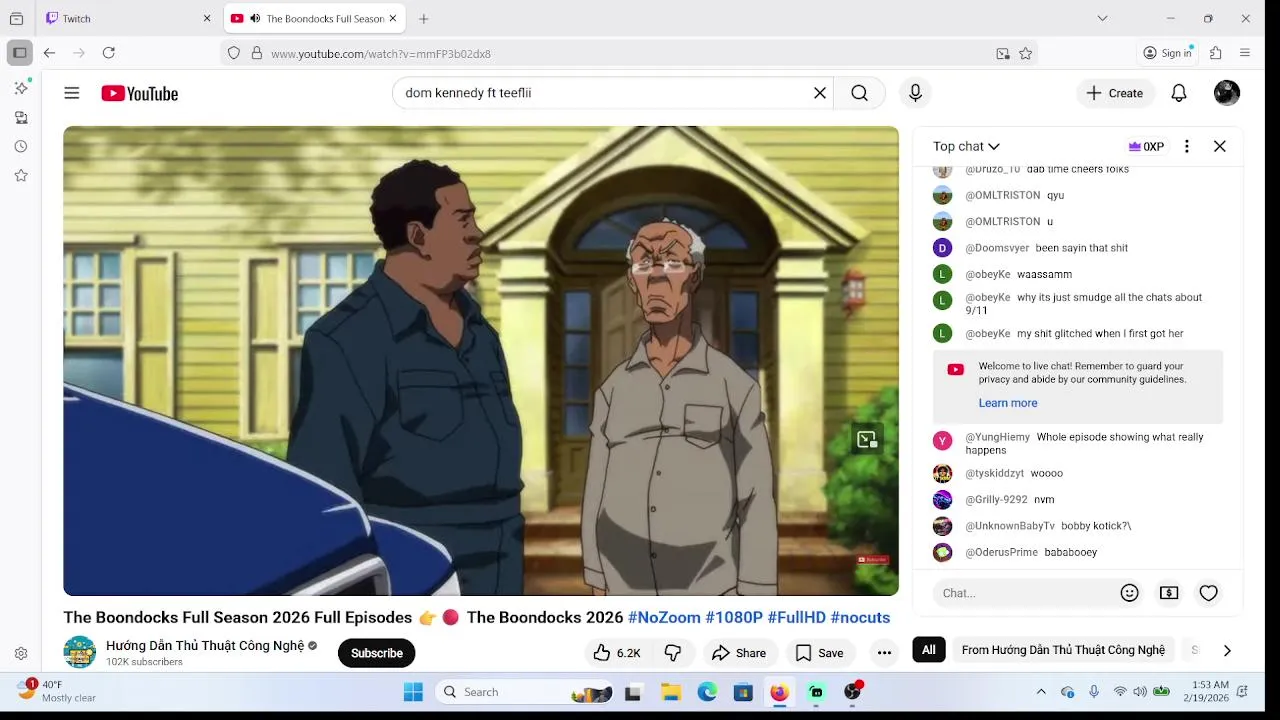Open File Explorer from taskbar
This screenshot has width=1280, height=720.
coord(671,692)
